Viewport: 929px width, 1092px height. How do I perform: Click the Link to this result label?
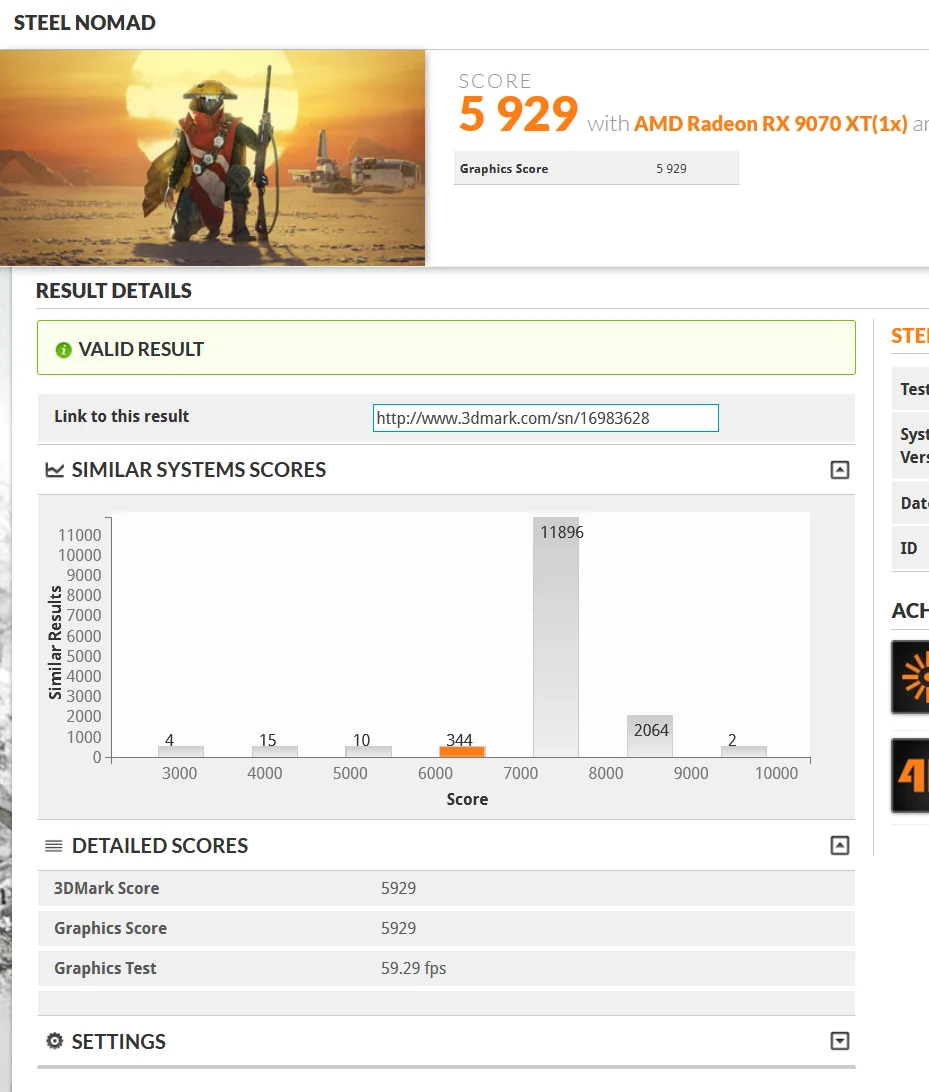coord(122,416)
